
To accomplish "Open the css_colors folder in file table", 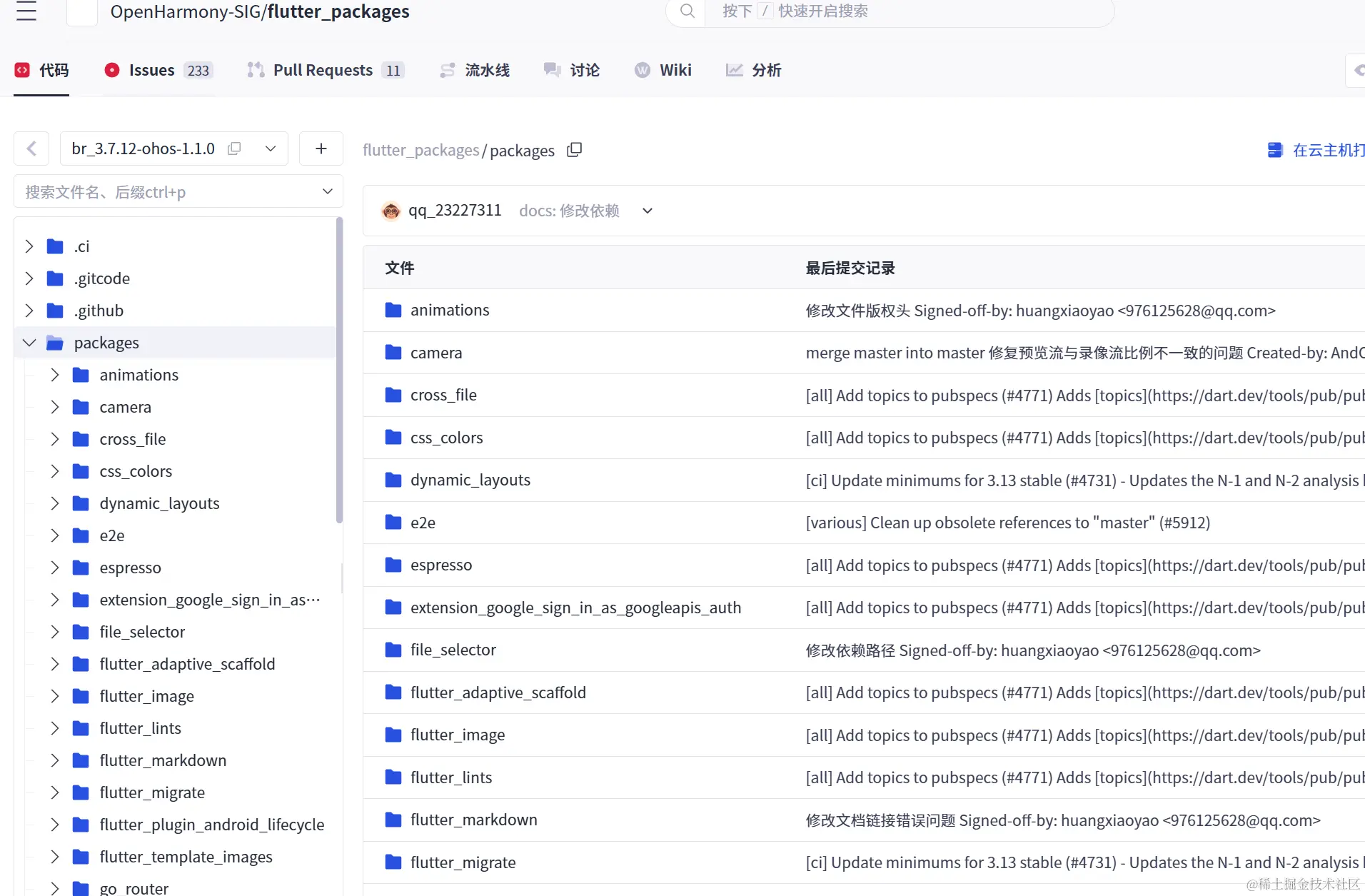I will [446, 438].
